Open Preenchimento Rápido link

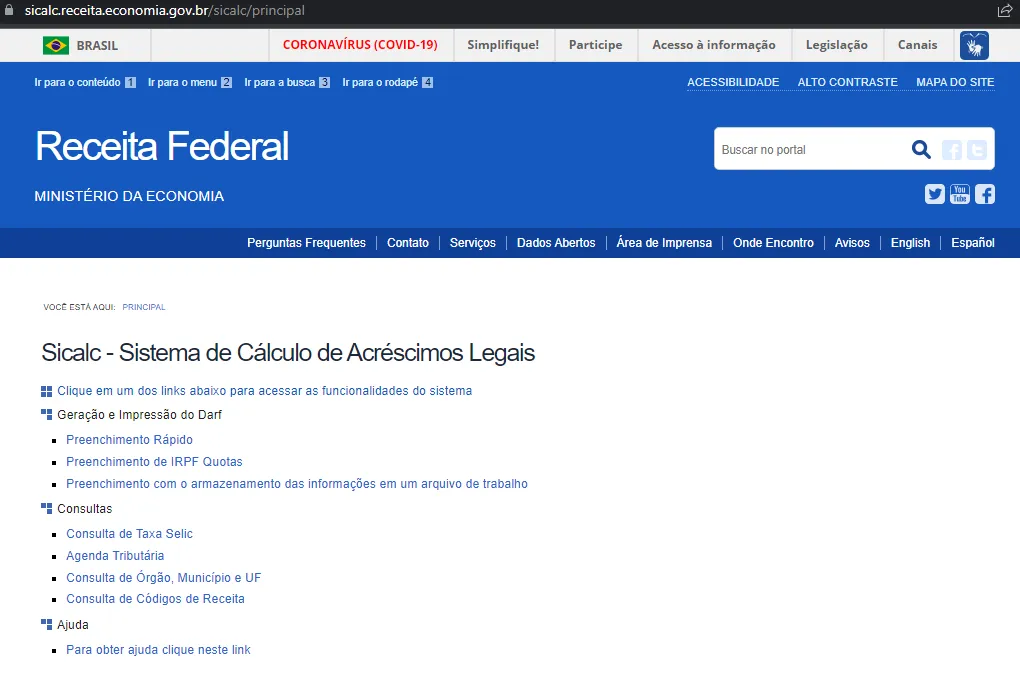click(129, 440)
